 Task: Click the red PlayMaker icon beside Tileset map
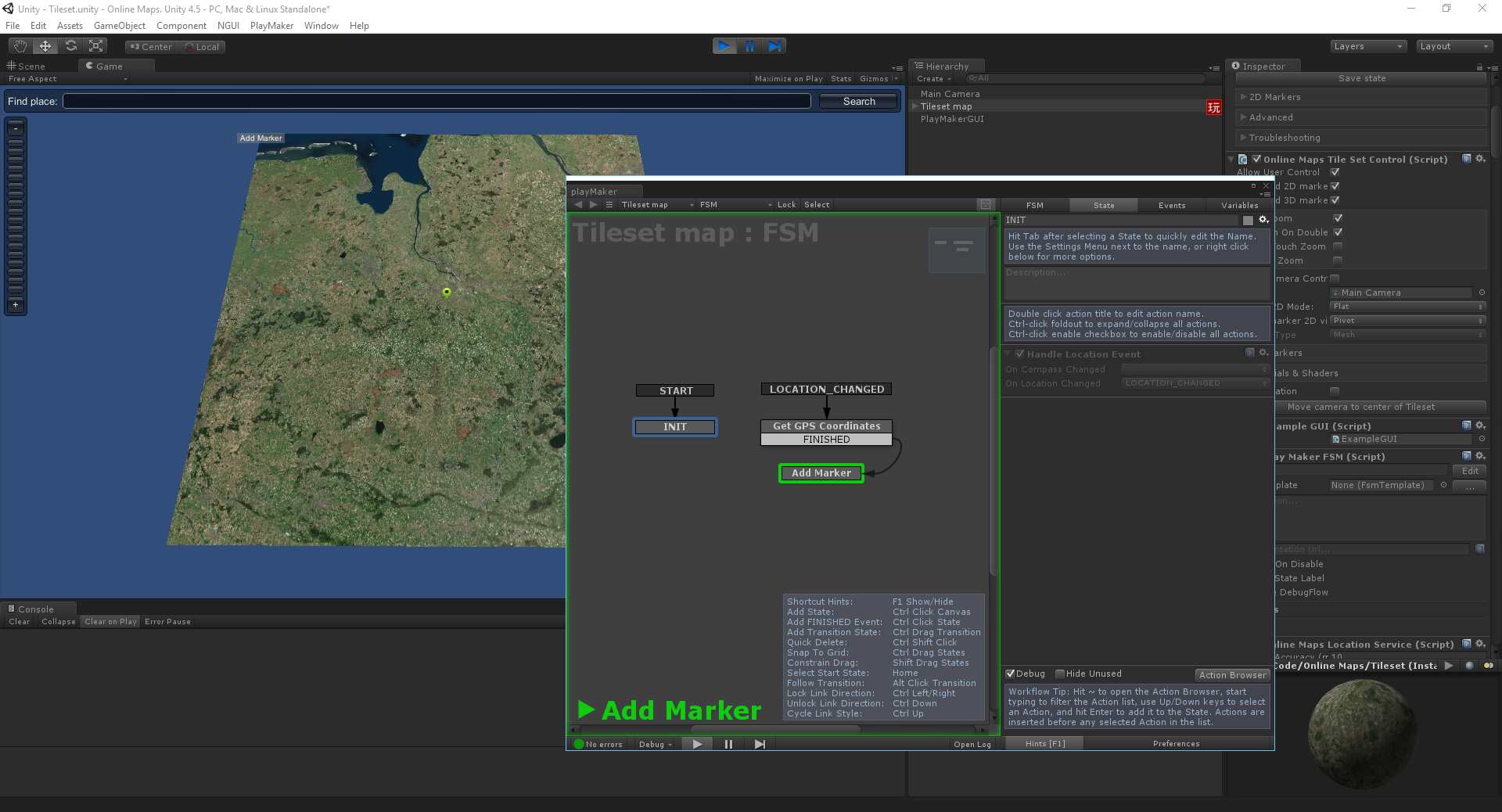click(1213, 107)
